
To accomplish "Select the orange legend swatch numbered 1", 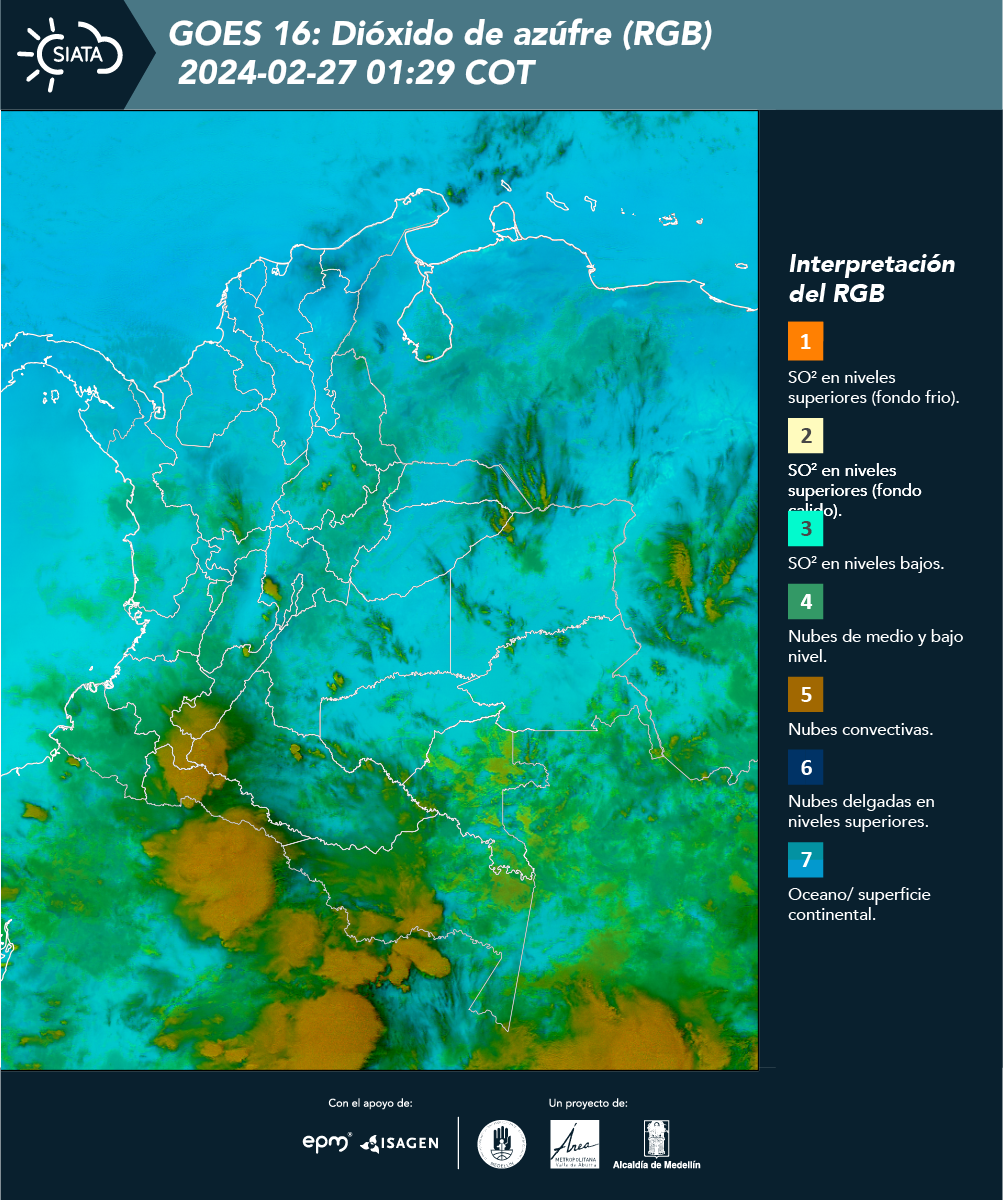I will pos(805,341).
